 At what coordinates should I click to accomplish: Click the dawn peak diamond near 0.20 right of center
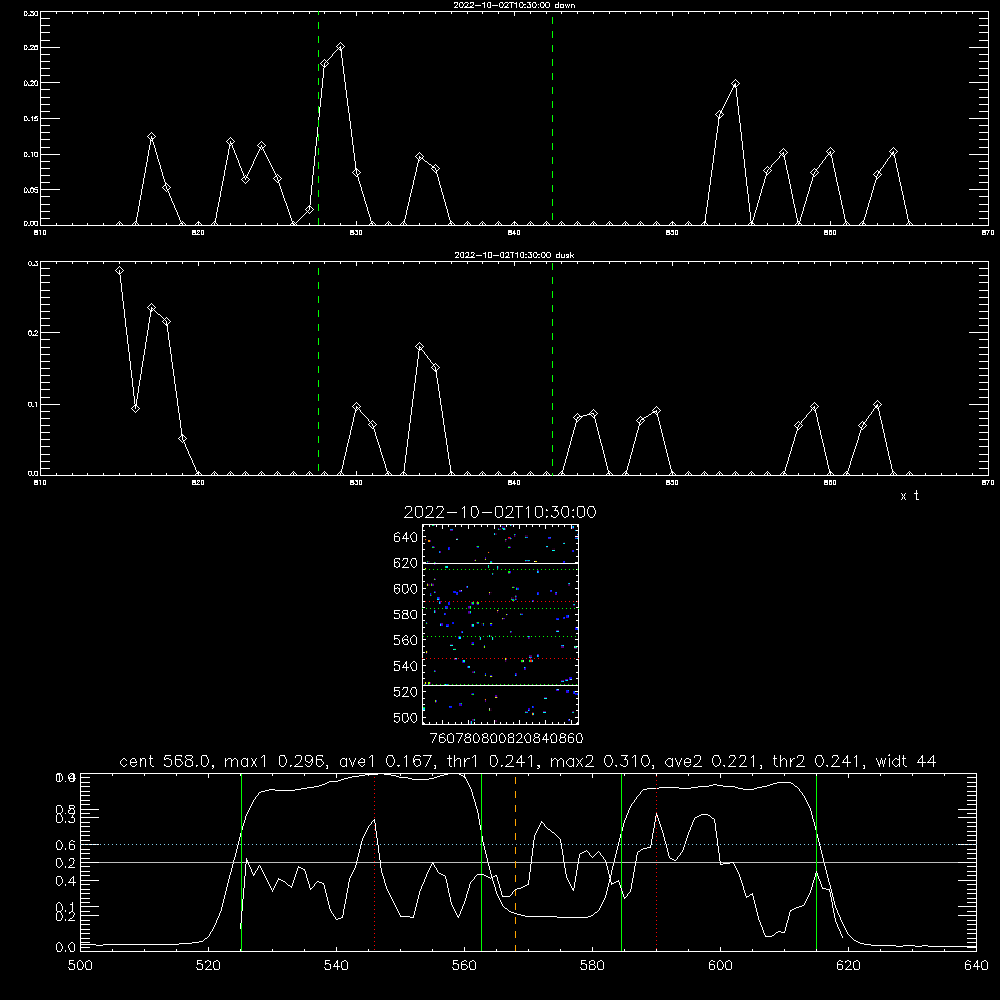(x=735, y=84)
